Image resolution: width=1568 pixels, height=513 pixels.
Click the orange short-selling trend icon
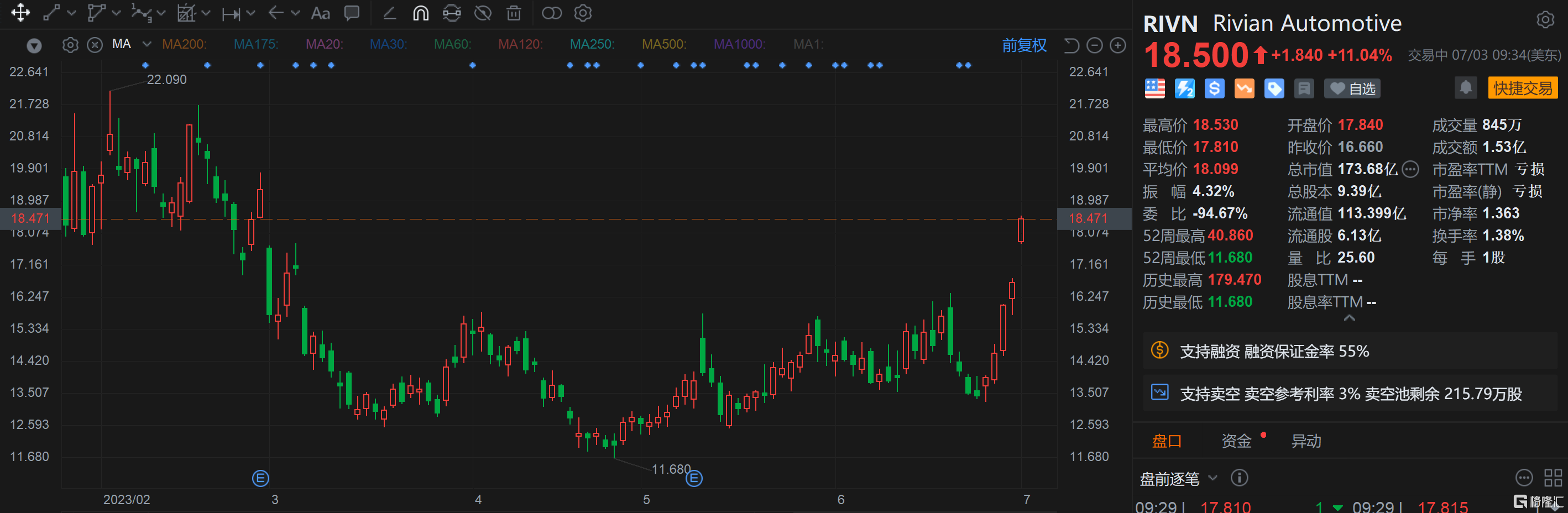click(x=1244, y=89)
